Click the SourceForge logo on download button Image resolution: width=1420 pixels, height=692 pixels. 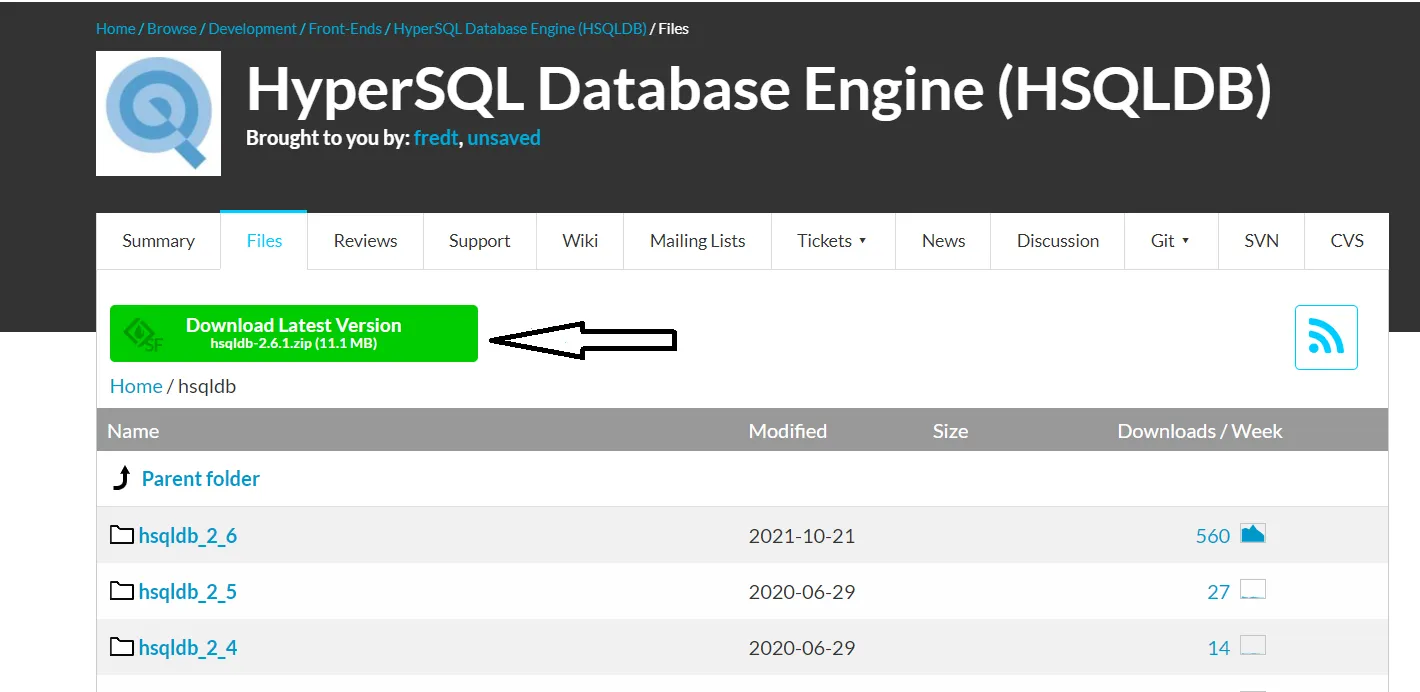(143, 334)
